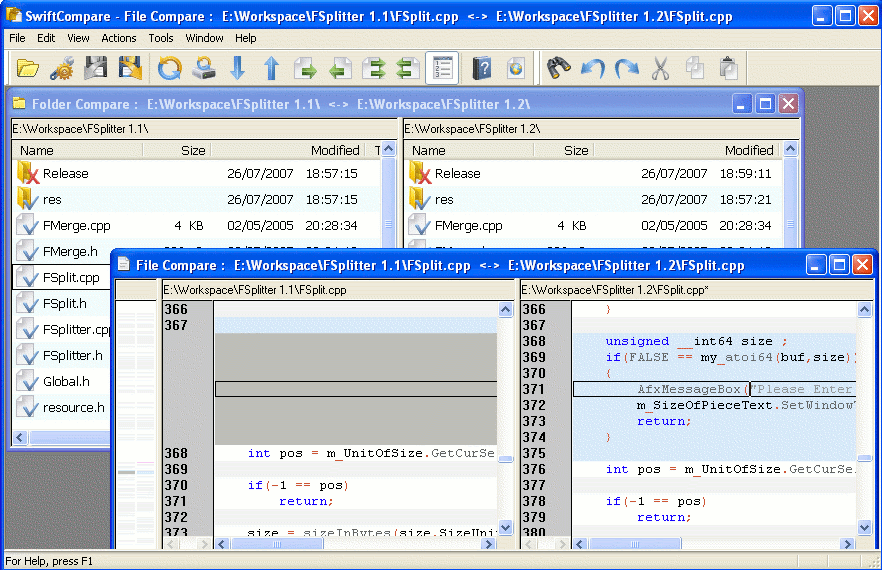Screen dimensions: 882x570
Task: Sort by the Size column in the left folder pane
Action: [x=177, y=150]
